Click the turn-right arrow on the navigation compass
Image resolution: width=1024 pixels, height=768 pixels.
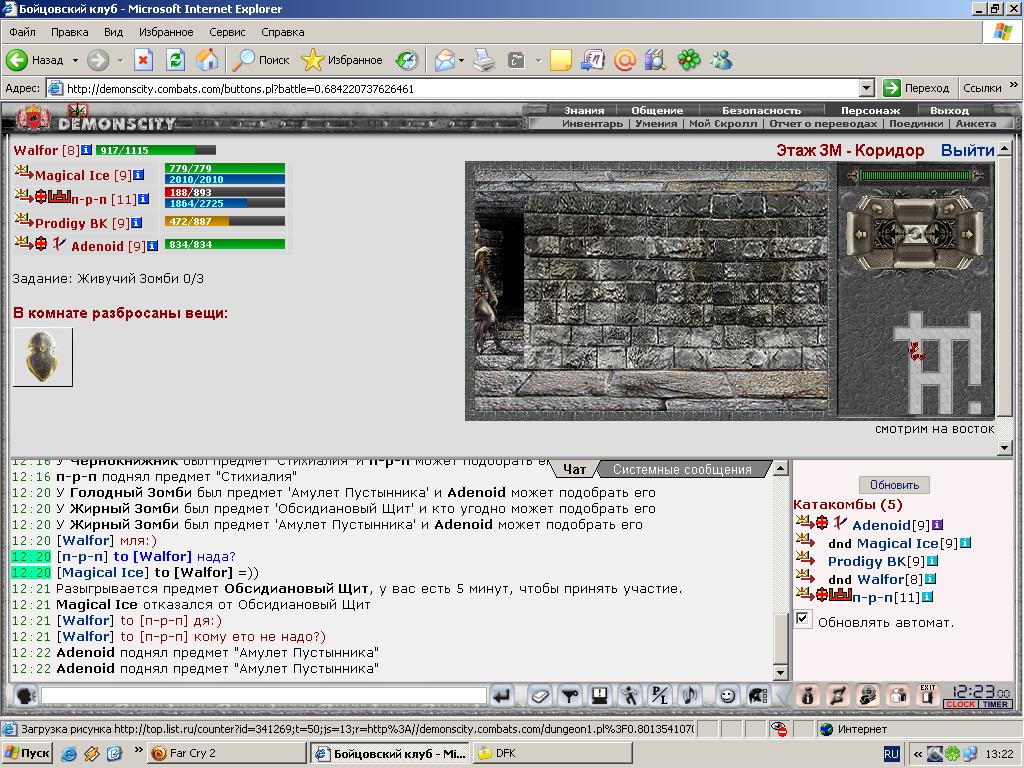(x=967, y=234)
